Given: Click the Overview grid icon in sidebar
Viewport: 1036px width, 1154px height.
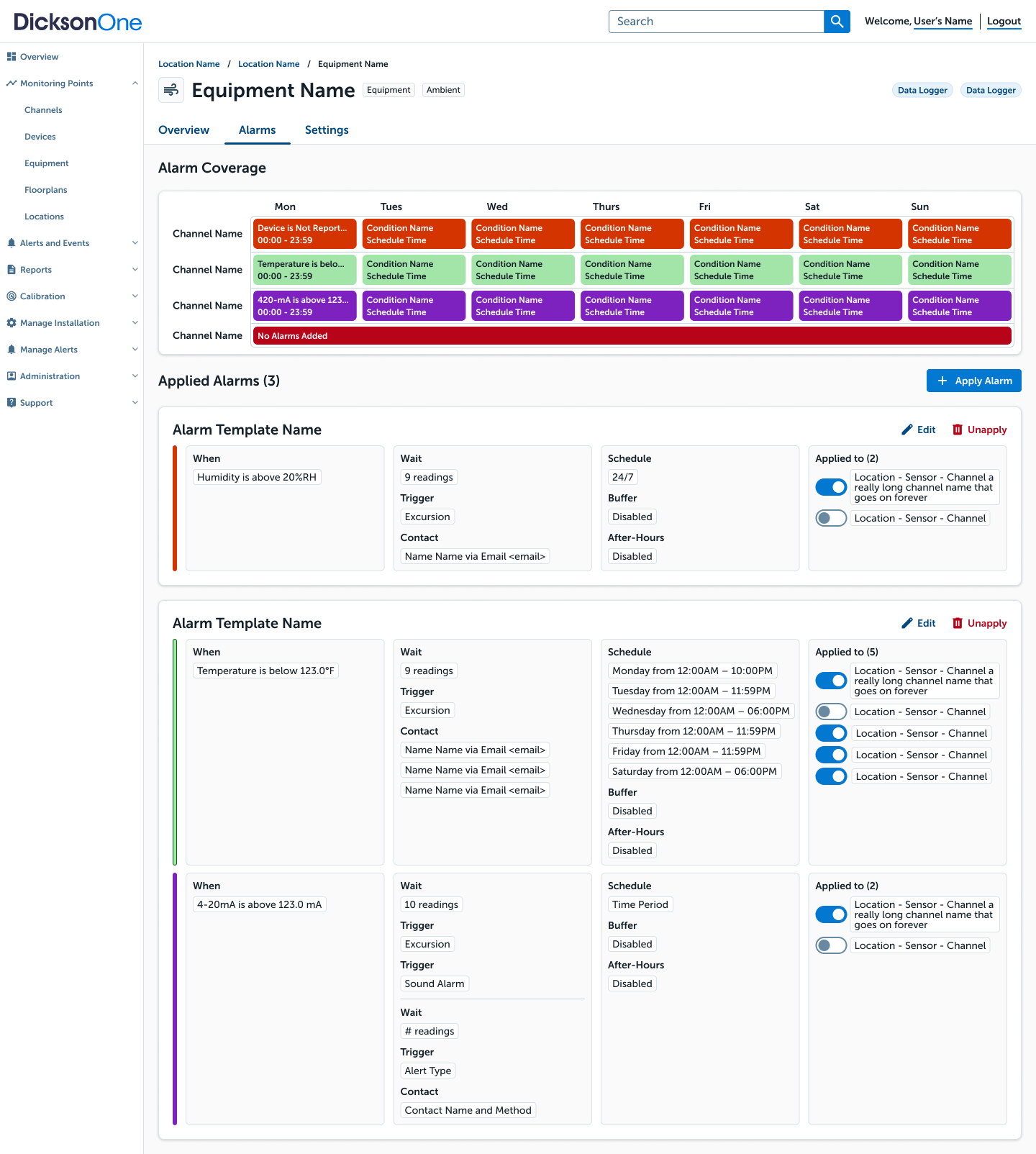Looking at the screenshot, I should pos(12,57).
